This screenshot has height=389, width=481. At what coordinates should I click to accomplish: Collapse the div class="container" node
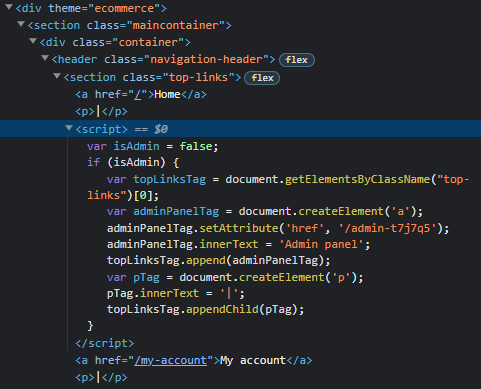click(x=33, y=41)
